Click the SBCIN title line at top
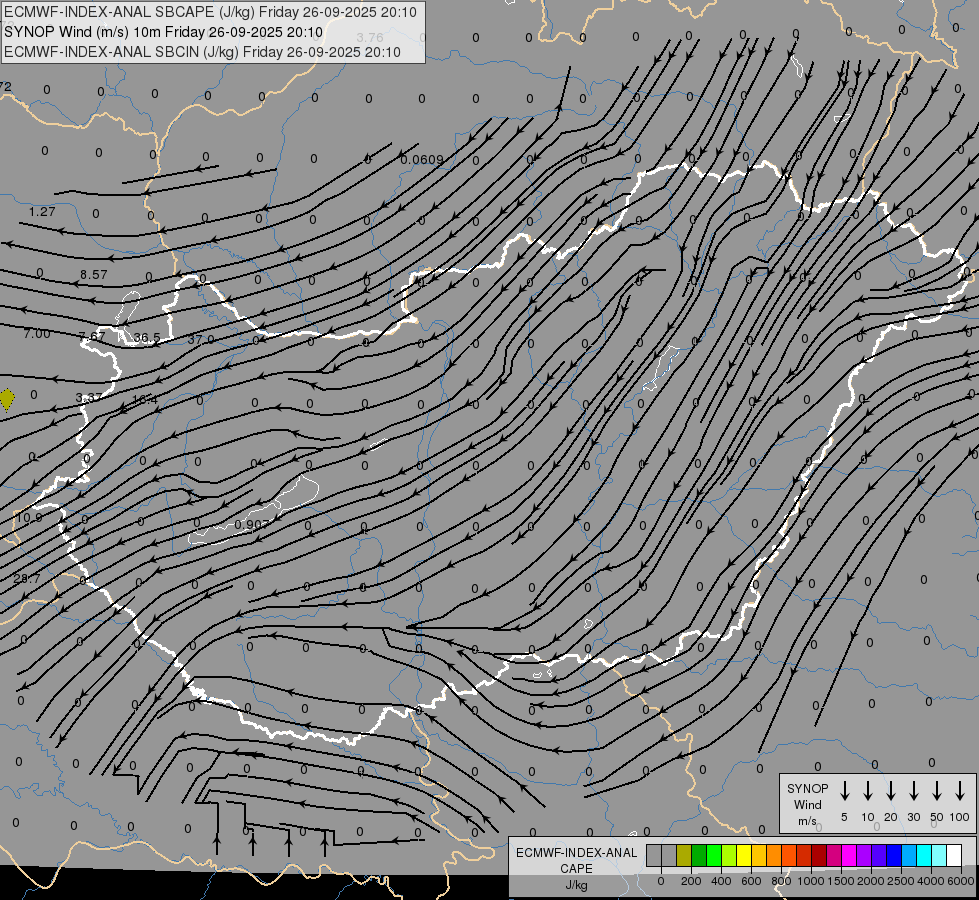 202,52
